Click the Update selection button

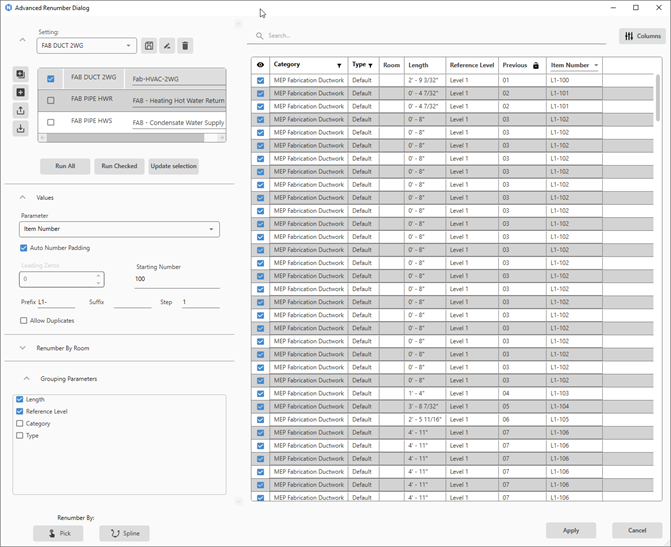173,166
